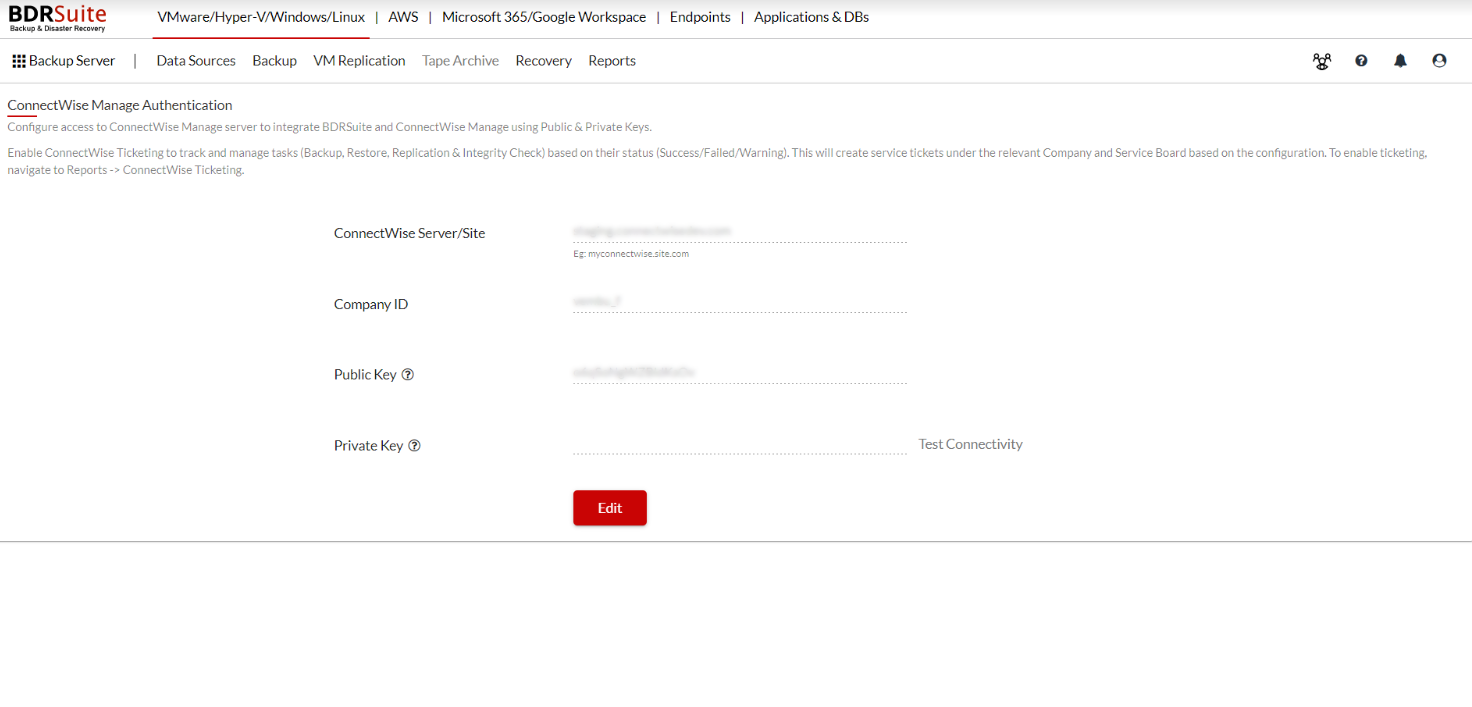Screen dimensions: 1472x707
Task: Open the Tape Archive menu
Action: tap(460, 61)
